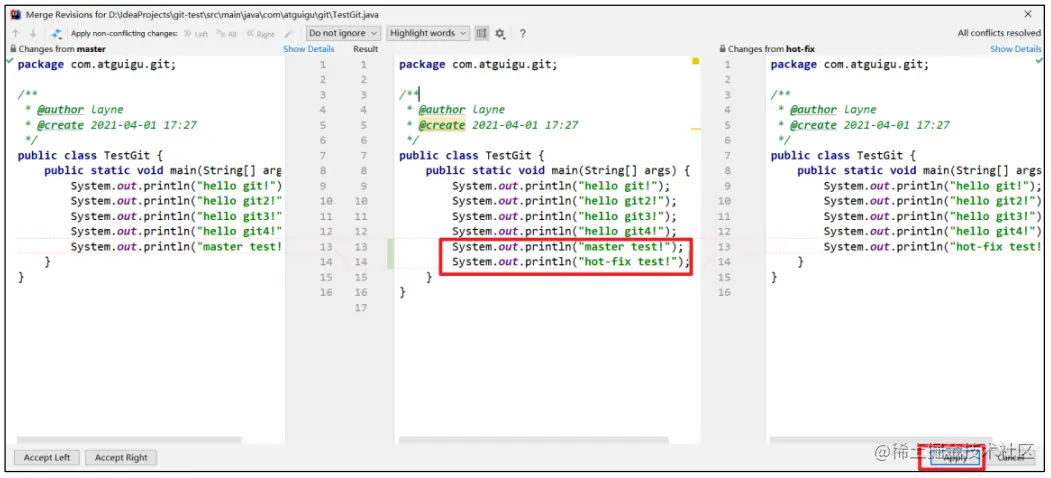
Task: Click the main method line in the Result pane
Action: point(558,170)
